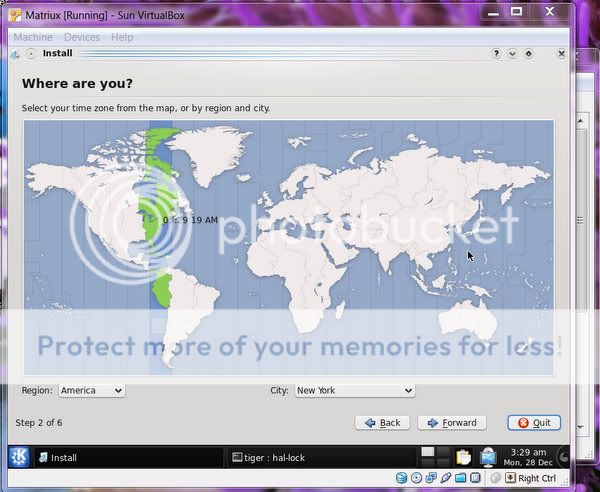Click the hard disk activity status icon

401,478
